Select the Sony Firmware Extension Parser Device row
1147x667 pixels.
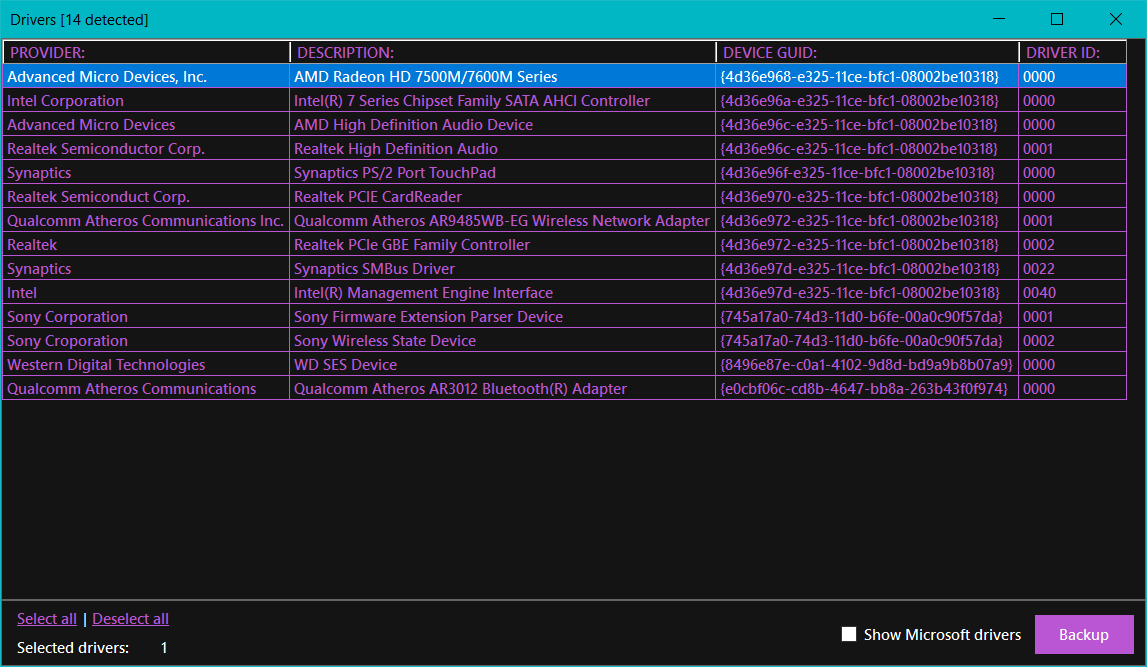565,317
